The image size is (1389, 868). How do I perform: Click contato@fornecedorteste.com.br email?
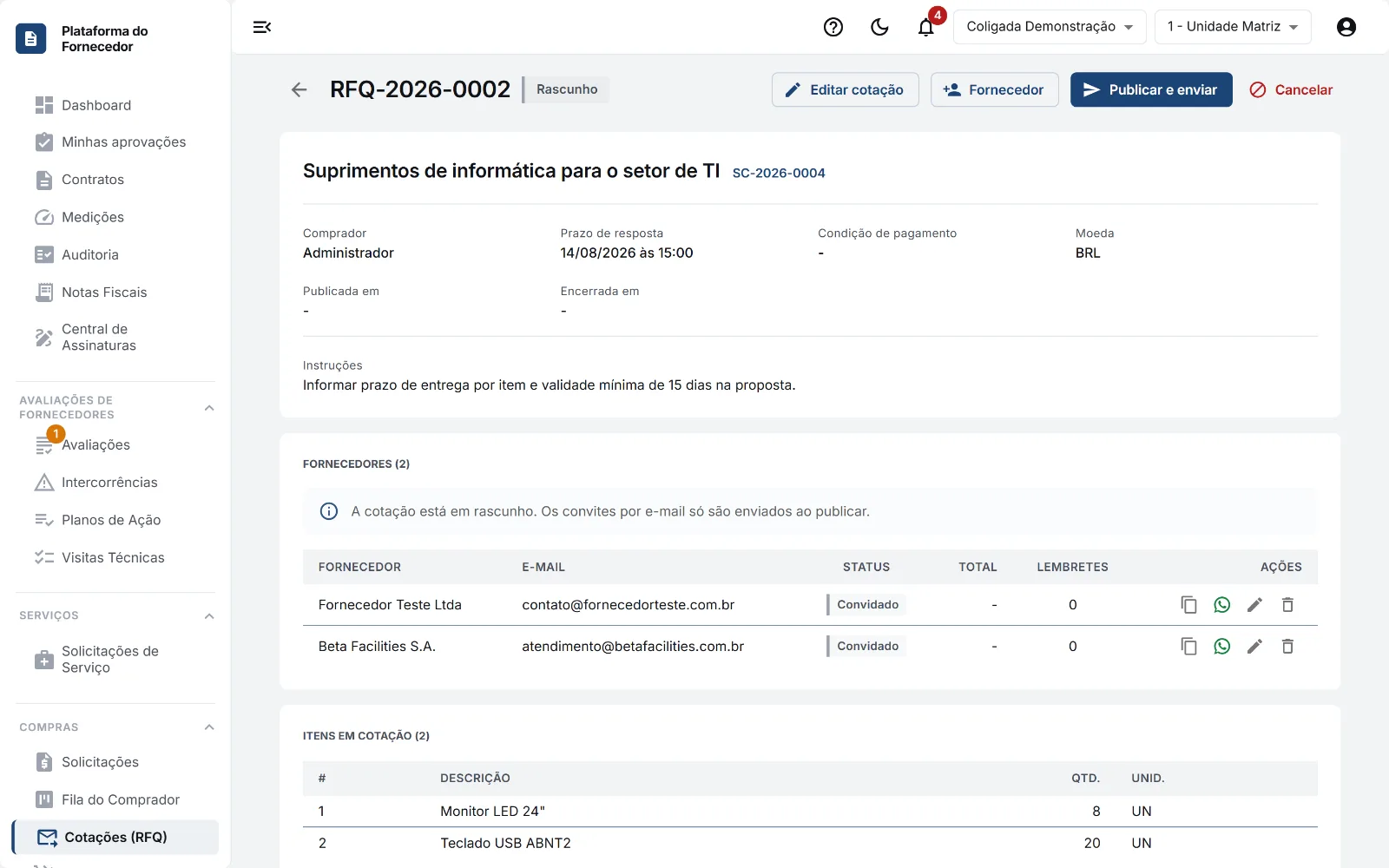(629, 605)
